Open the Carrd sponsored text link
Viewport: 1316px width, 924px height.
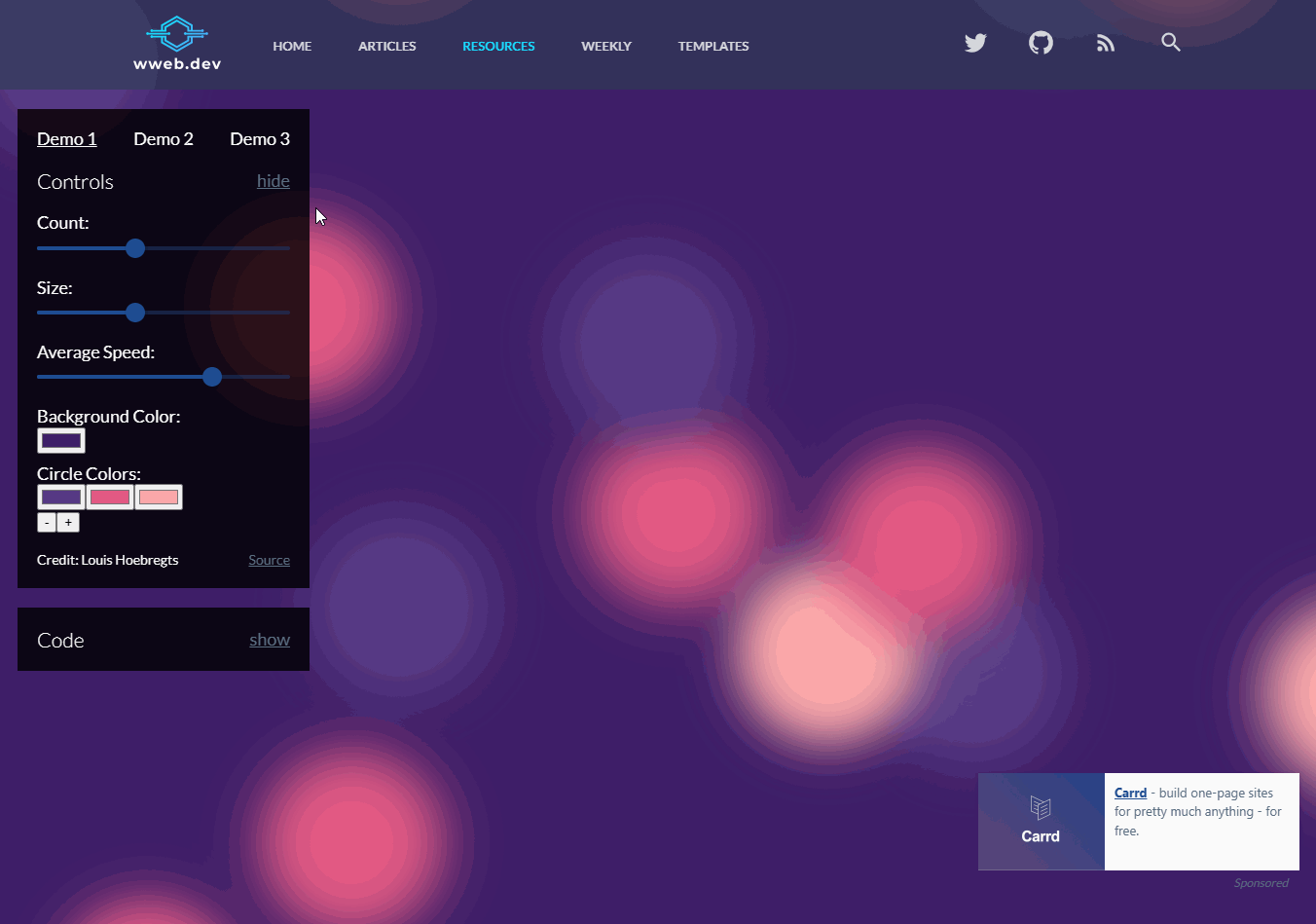coord(1130,793)
